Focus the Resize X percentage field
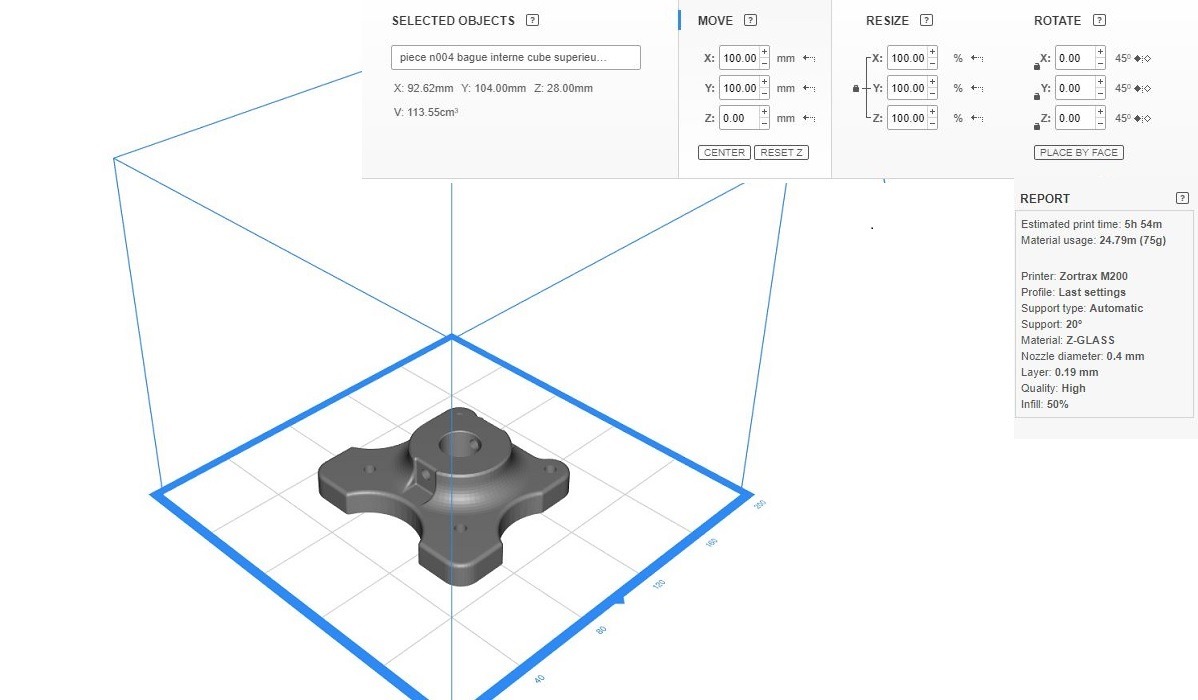 click(907, 58)
